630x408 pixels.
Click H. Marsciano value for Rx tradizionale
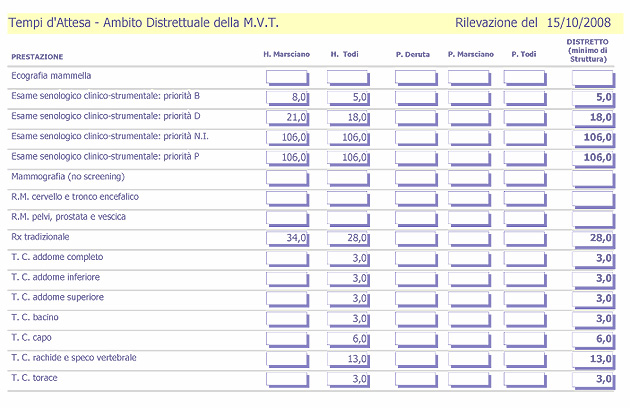(x=287, y=238)
